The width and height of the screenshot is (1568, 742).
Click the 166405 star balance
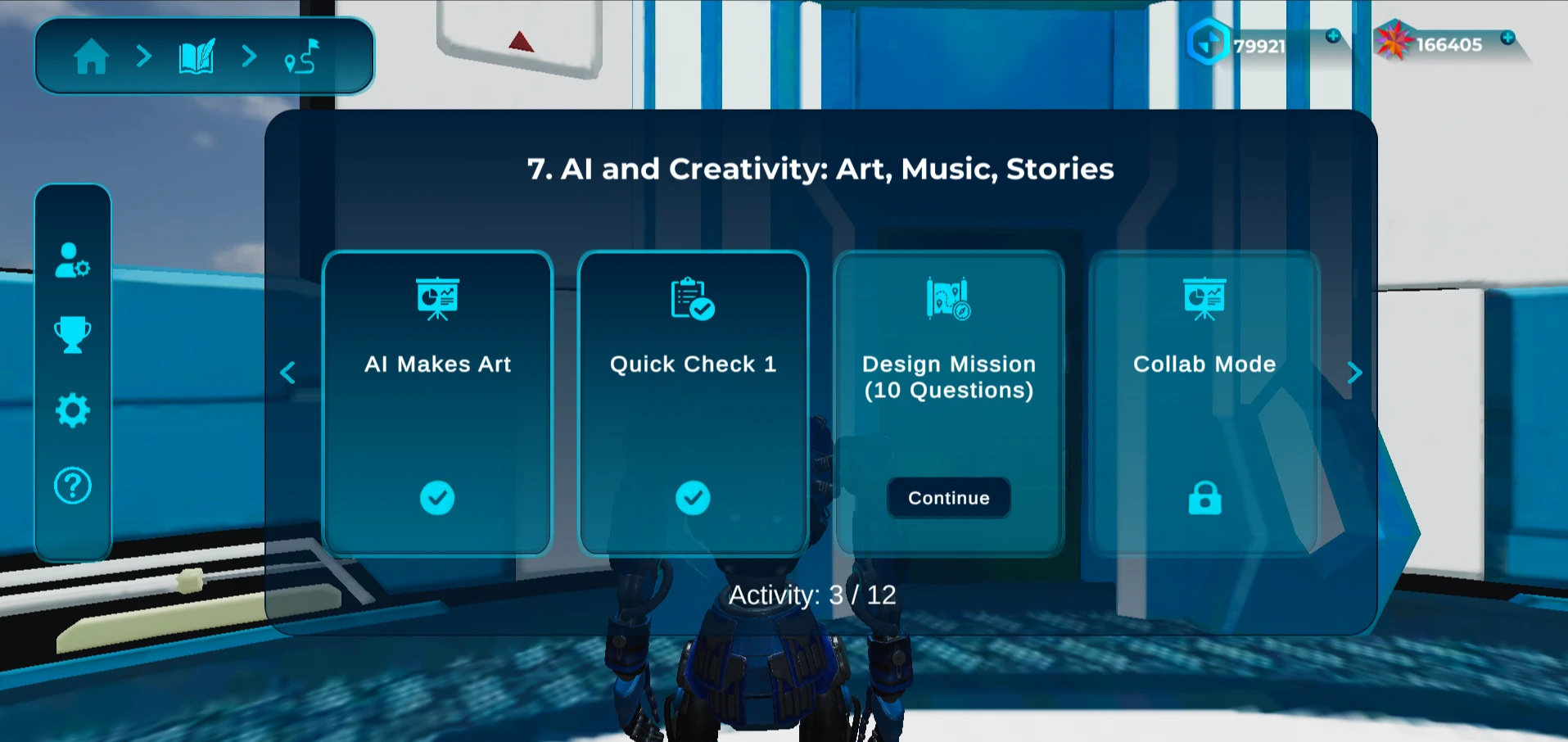point(1449,45)
